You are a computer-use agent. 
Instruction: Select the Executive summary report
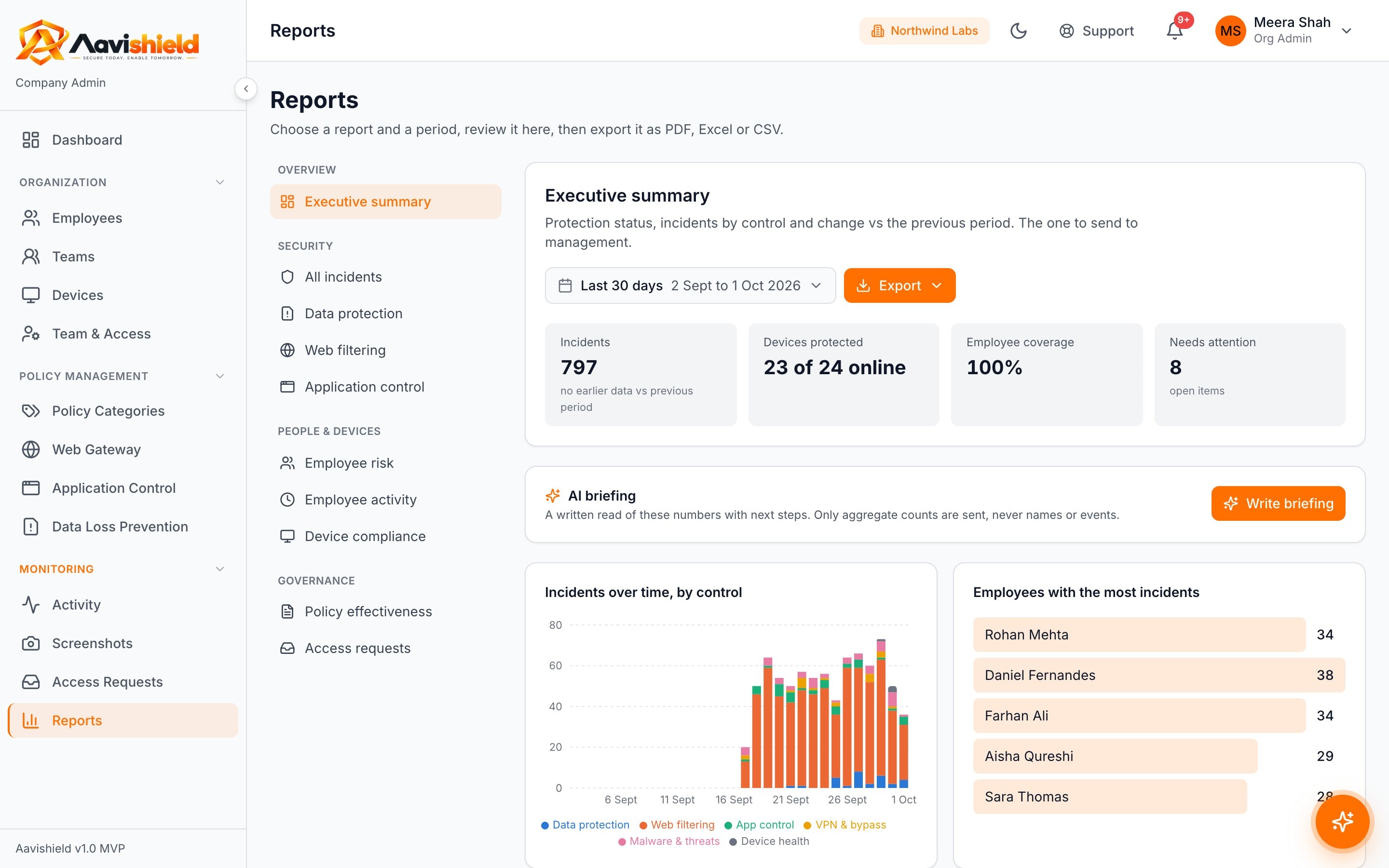pos(386,202)
